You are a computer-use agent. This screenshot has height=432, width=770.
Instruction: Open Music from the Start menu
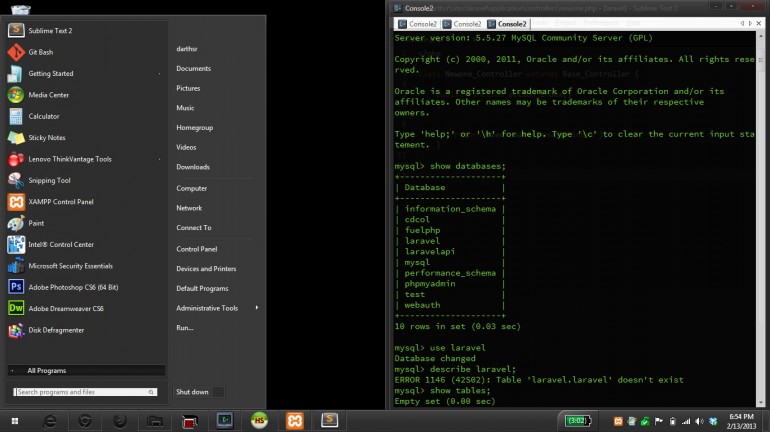pyautogui.click(x=185, y=108)
